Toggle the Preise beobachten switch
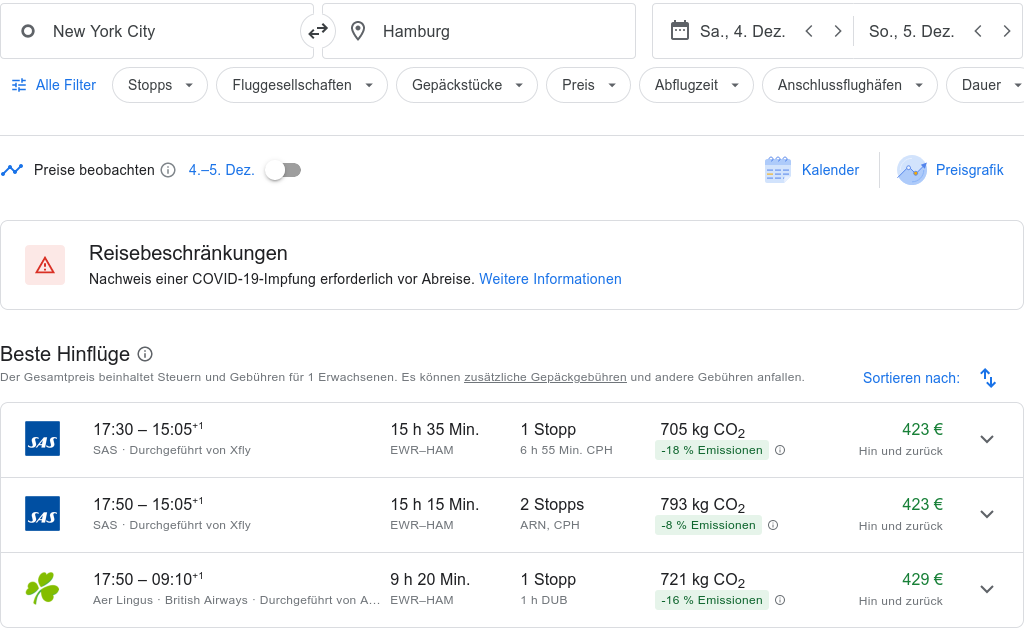The height and width of the screenshot is (644, 1024). [283, 170]
